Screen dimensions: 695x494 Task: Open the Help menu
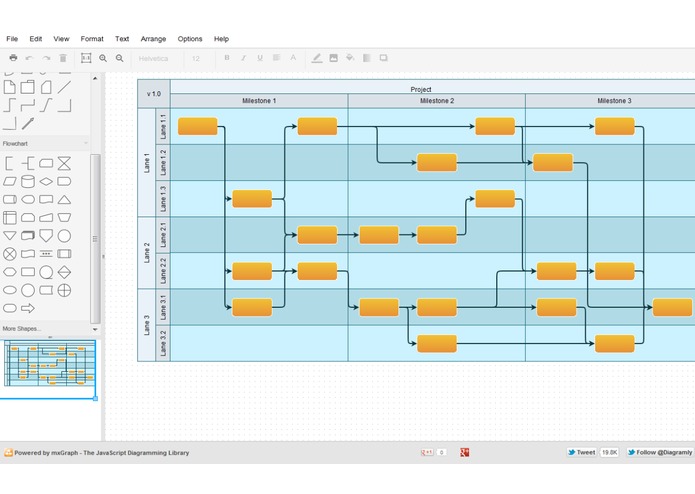pos(221,39)
